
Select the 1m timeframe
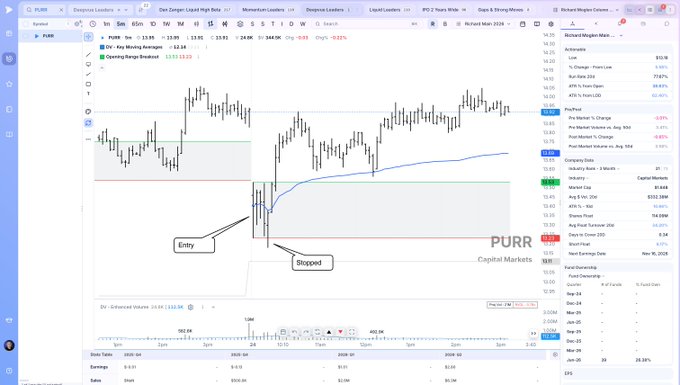107,24
